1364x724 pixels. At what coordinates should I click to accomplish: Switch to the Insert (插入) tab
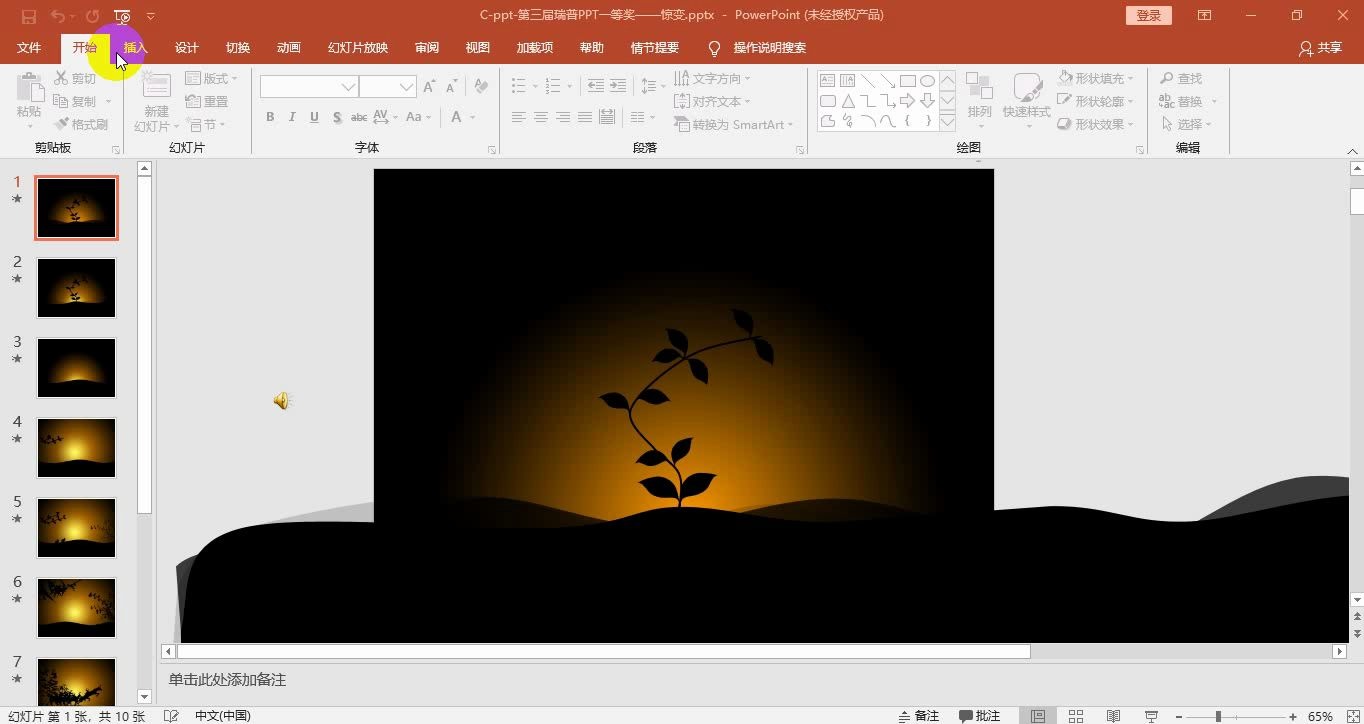click(x=135, y=48)
